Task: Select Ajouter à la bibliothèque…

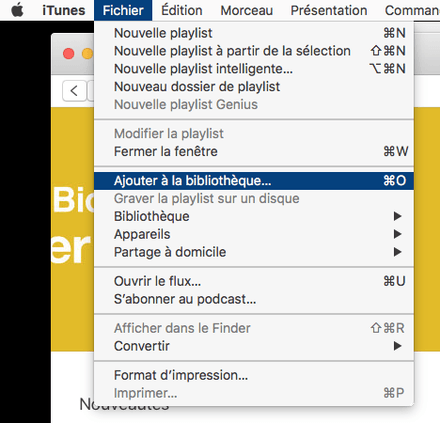Action: (254, 181)
